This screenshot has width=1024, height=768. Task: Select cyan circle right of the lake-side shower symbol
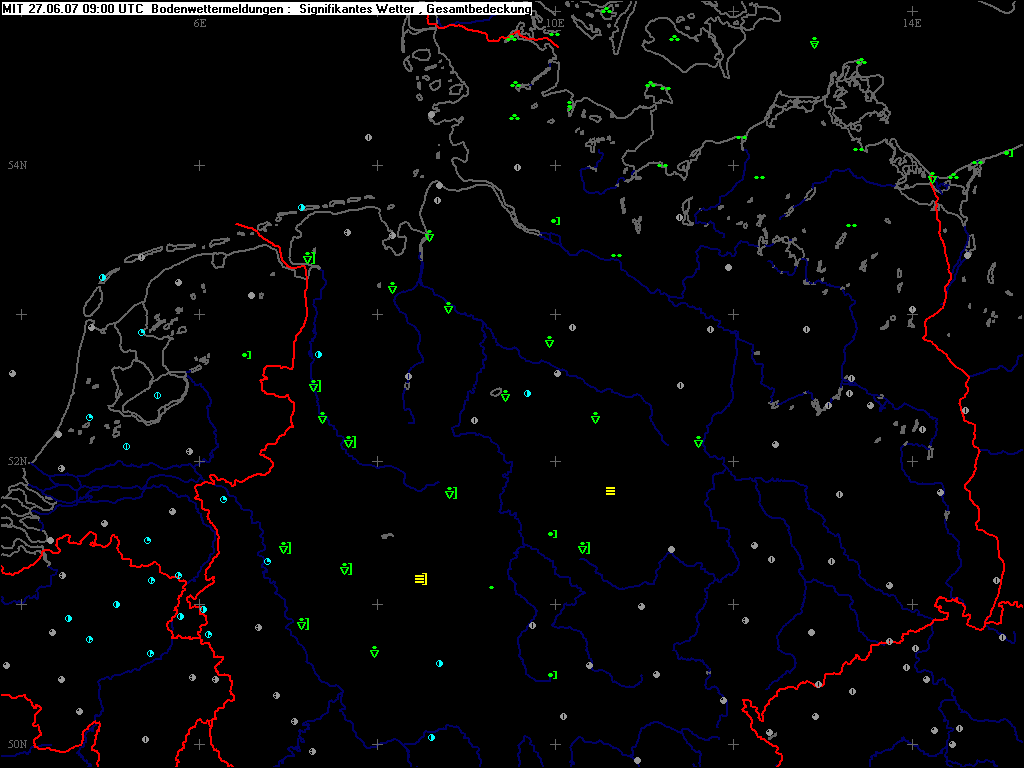tap(527, 394)
